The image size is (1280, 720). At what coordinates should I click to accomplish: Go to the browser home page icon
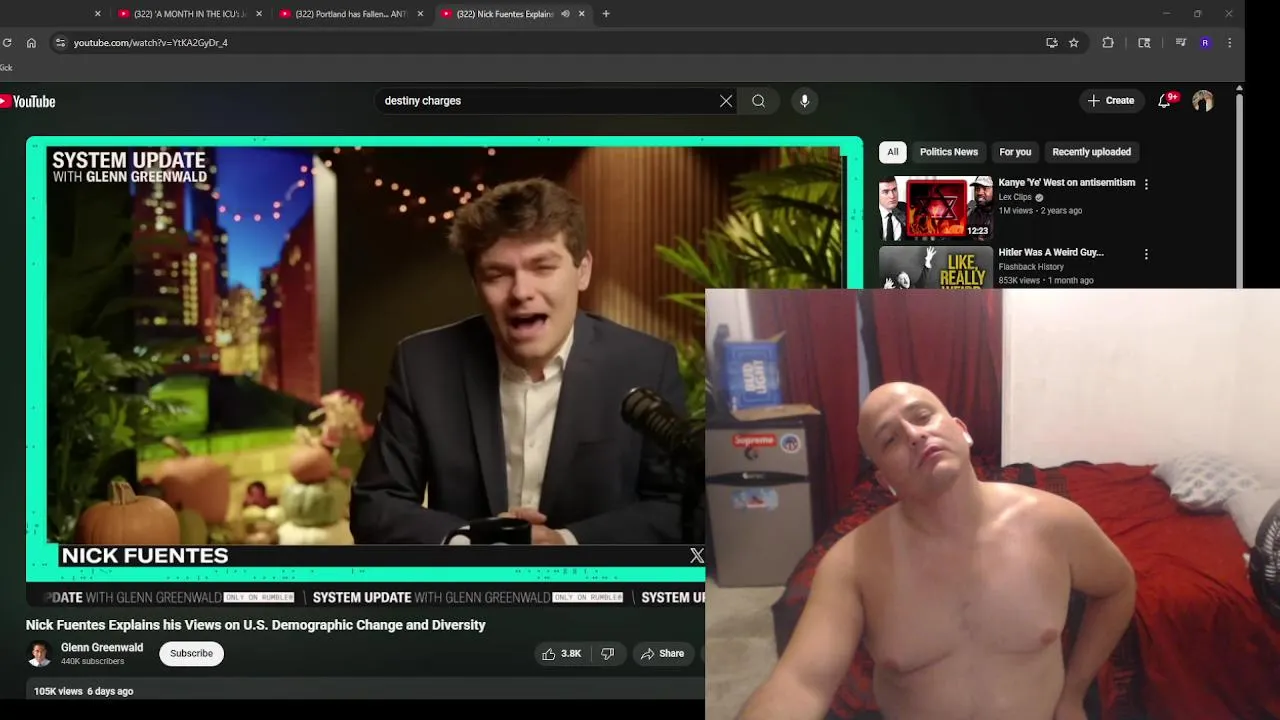coord(32,43)
